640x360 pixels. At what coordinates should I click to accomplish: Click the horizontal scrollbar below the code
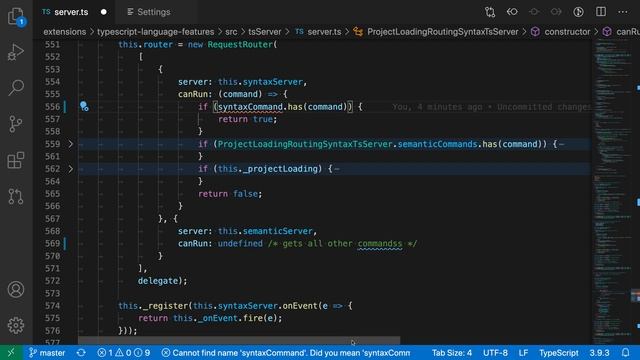coord(239,340)
